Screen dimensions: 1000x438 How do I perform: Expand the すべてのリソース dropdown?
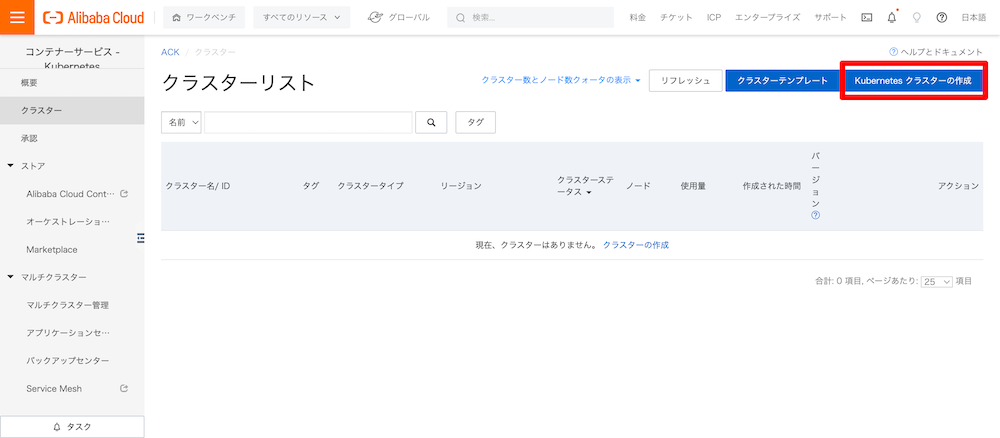tap(301, 17)
